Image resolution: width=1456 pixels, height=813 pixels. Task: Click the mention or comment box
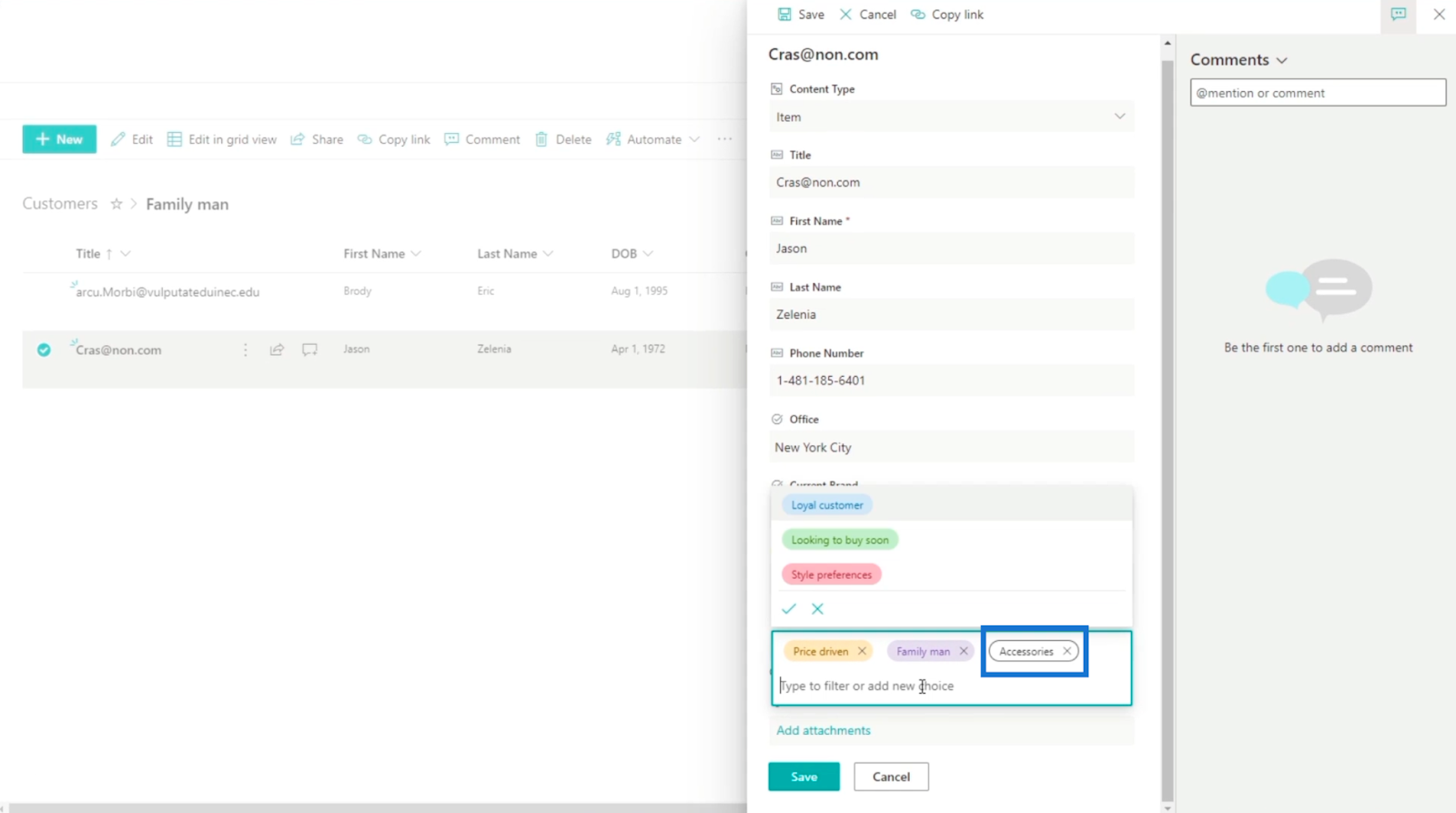click(x=1318, y=93)
